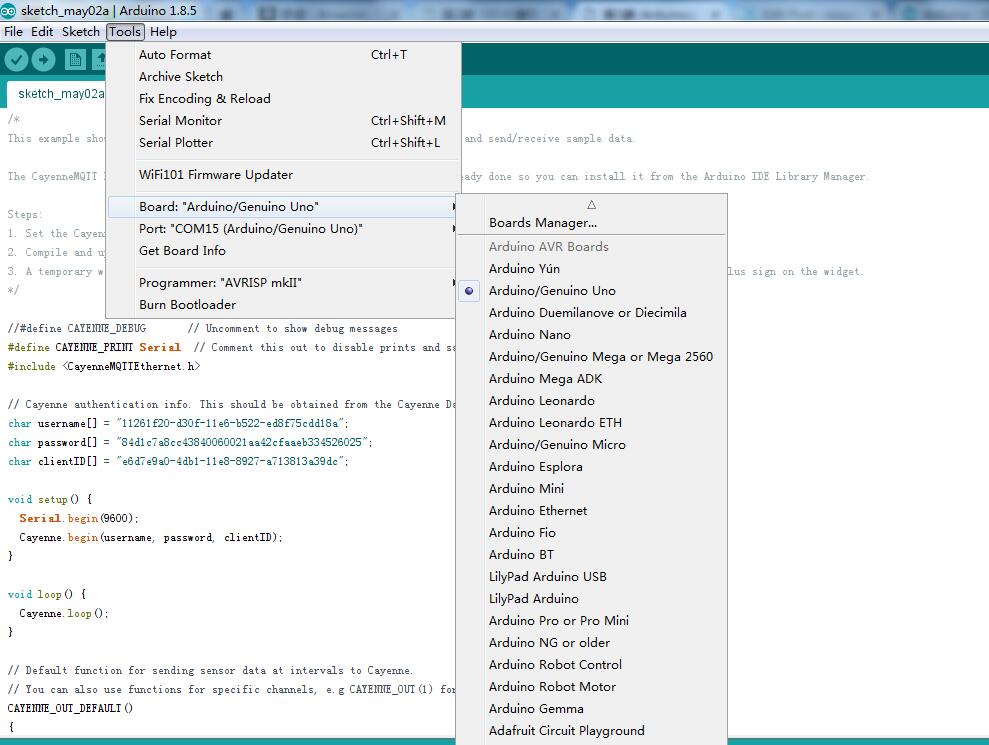Image resolution: width=989 pixels, height=745 pixels.
Task: Select LilyPad Arduino board
Action: [x=592, y=599]
